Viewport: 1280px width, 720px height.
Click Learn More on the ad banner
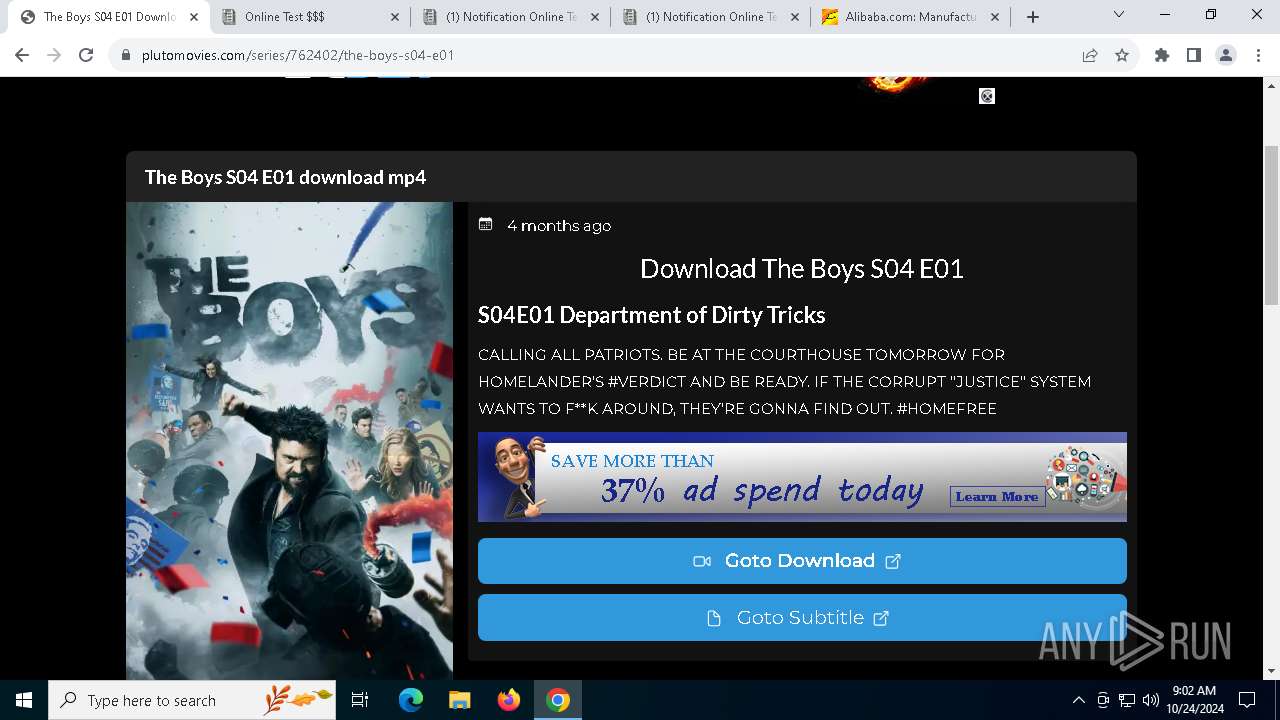[997, 496]
